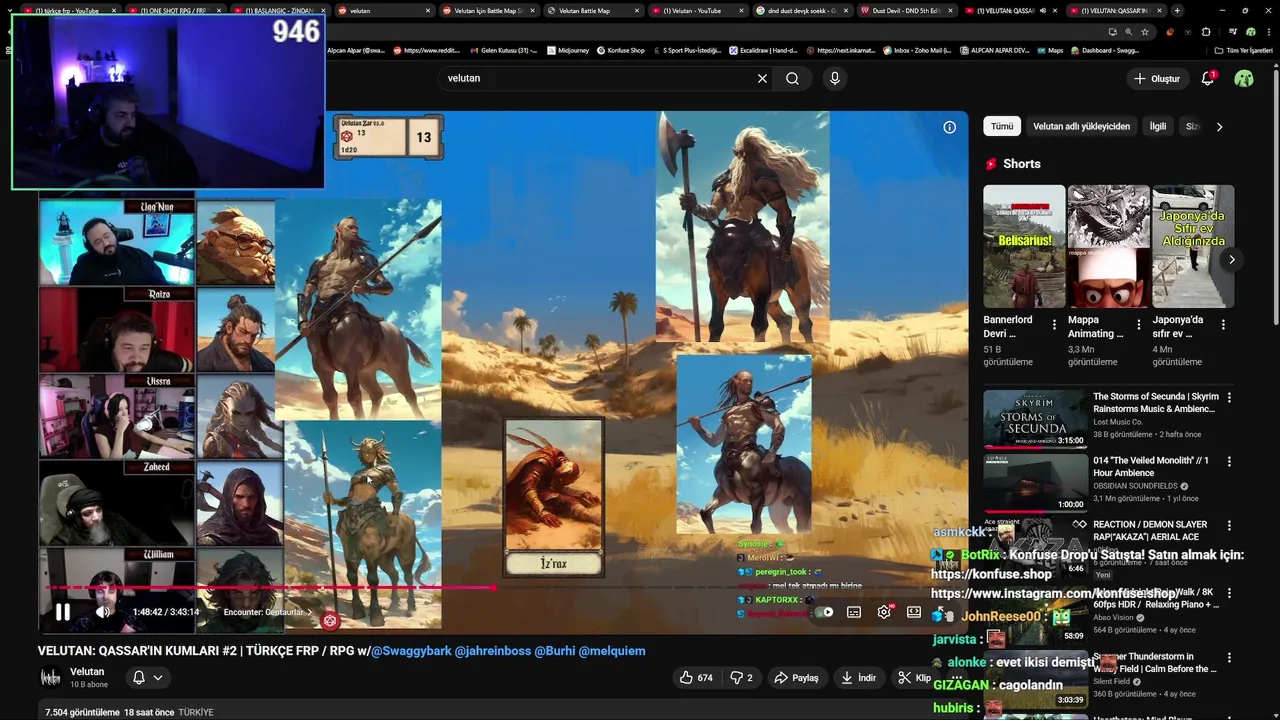Open options for Bannerlord Devri short

click(x=1054, y=325)
